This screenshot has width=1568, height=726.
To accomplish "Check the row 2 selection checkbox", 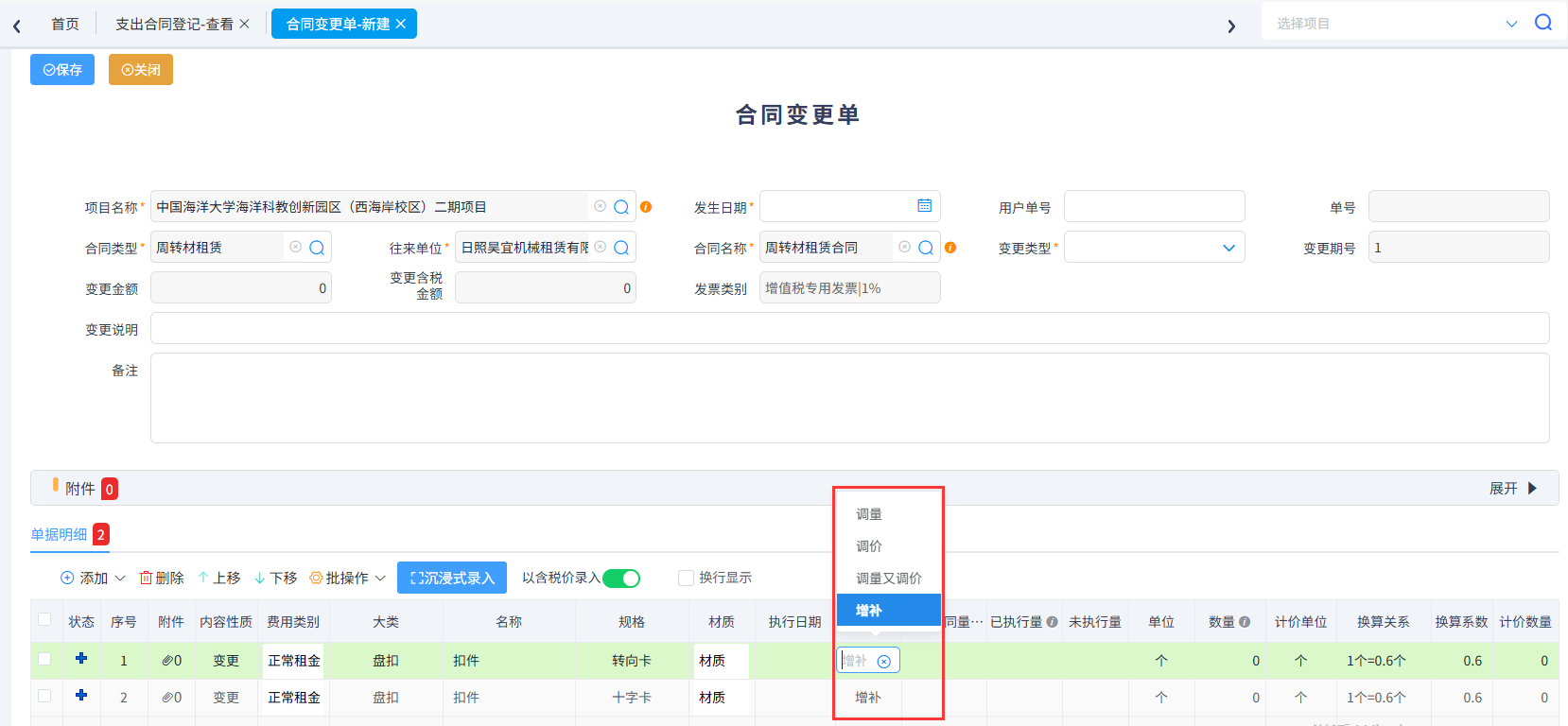I will [x=44, y=696].
